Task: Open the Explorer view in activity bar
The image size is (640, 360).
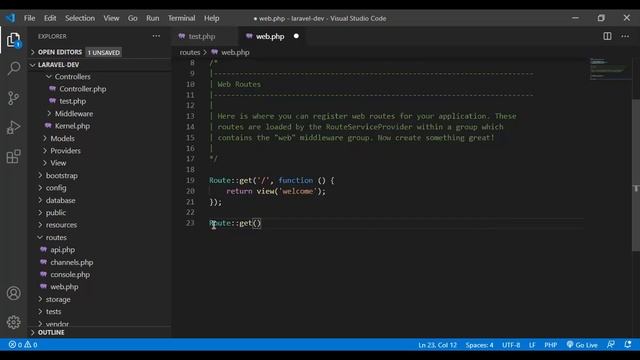Action: click(13, 40)
